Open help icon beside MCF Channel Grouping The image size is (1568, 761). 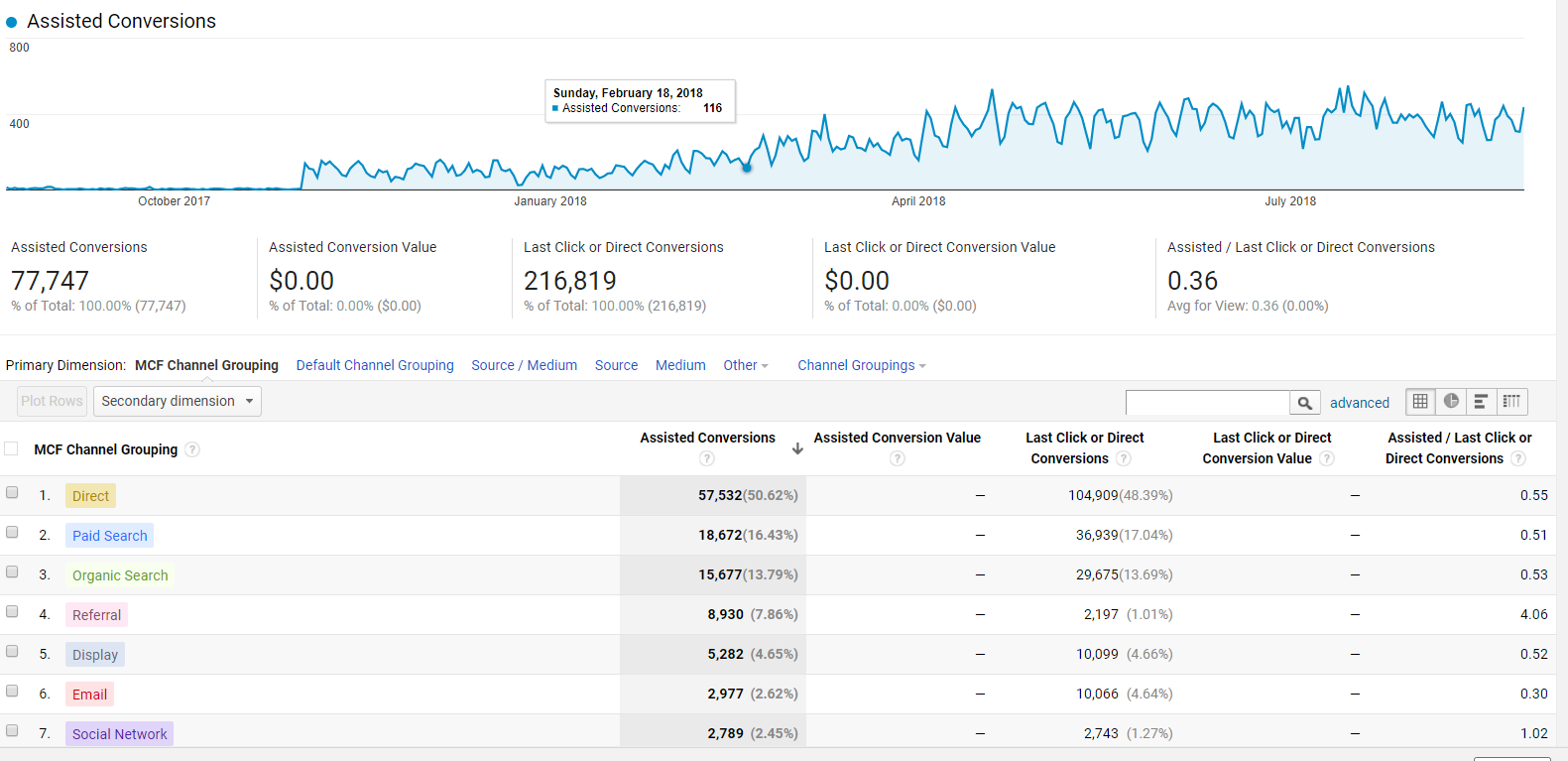[192, 449]
